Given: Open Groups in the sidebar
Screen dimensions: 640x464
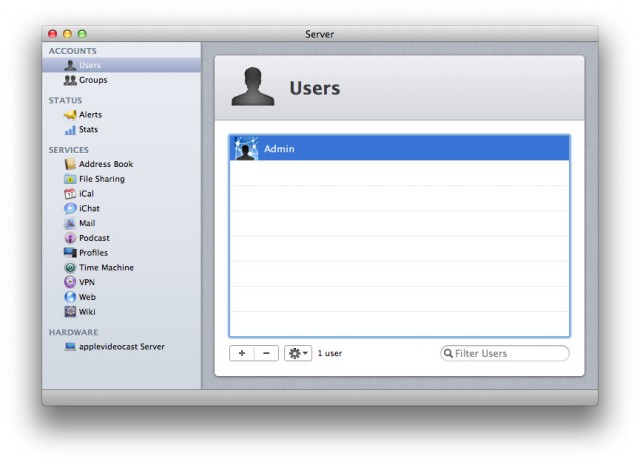Looking at the screenshot, I should click(93, 80).
